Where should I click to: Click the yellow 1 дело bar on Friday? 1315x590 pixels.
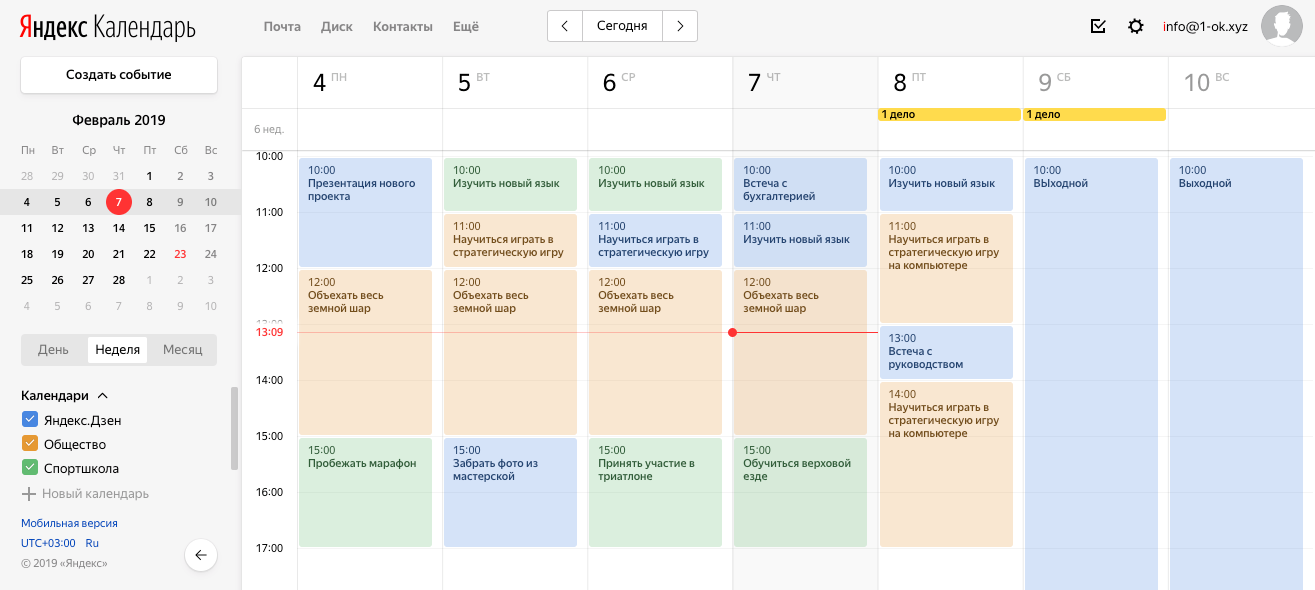coord(949,115)
